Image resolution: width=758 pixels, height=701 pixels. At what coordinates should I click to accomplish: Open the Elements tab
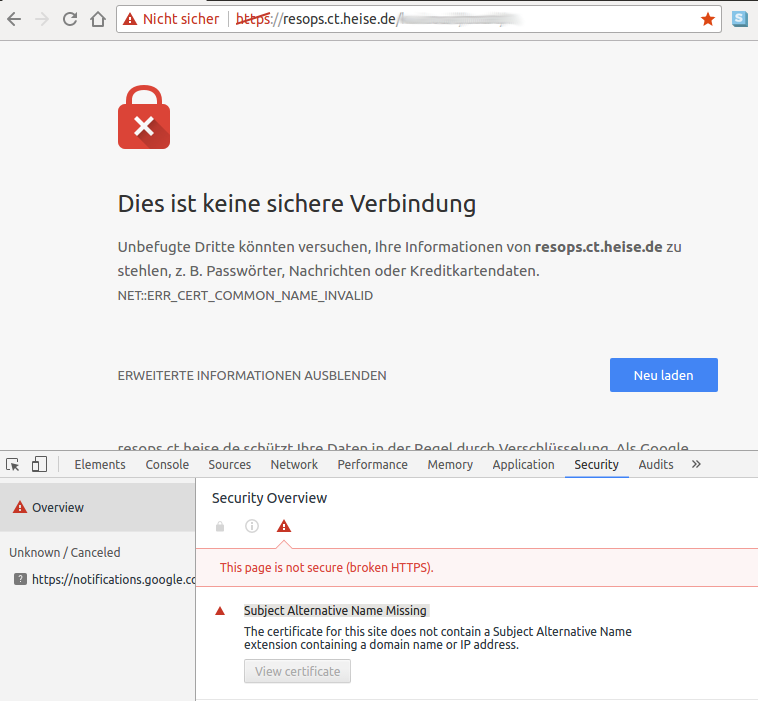(x=100, y=465)
